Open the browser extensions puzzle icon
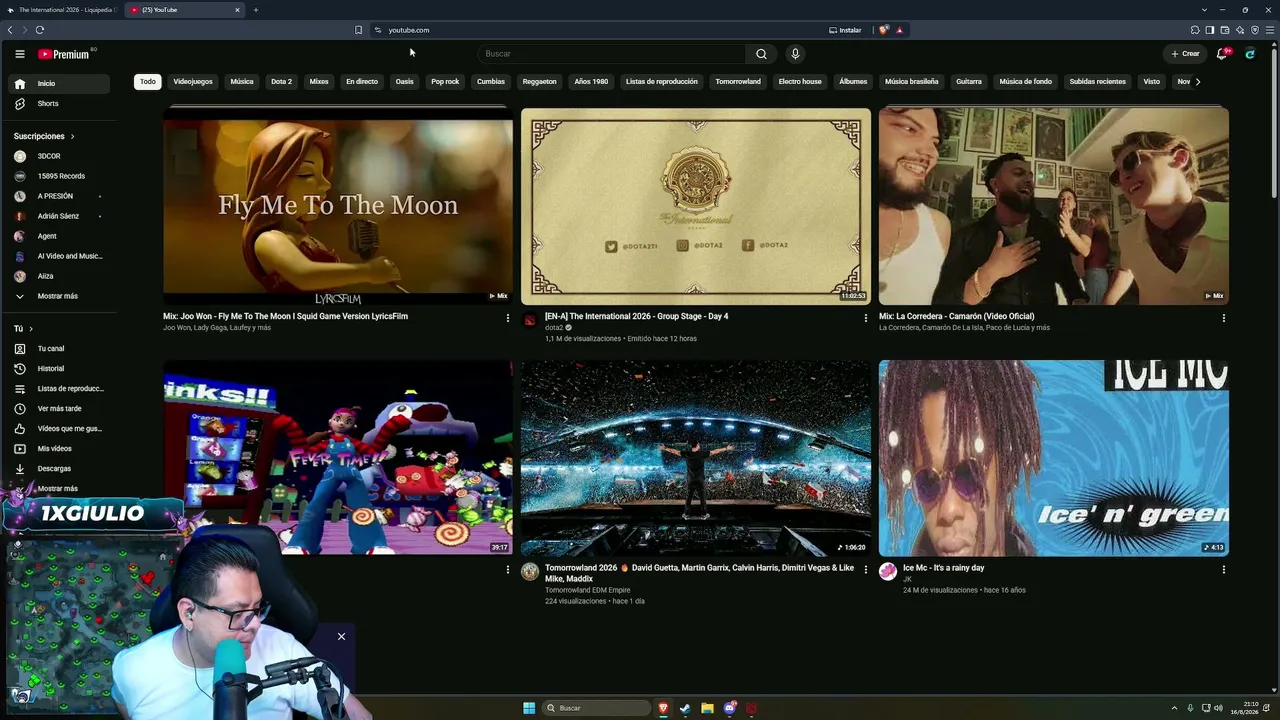Viewport: 1280px width, 720px height. pos(1195,30)
